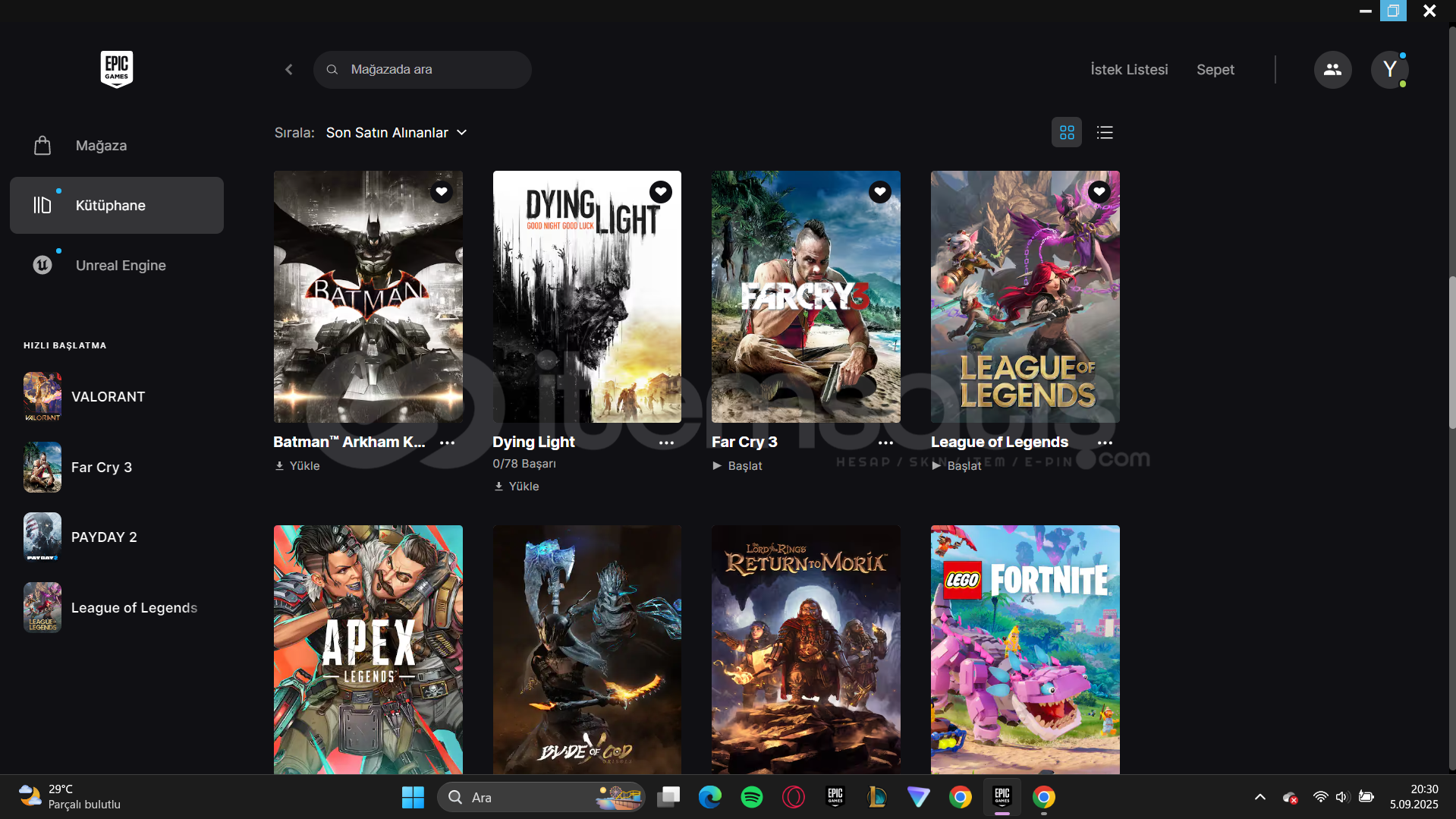Click Yükle under Batman Arkham Knight

click(297, 466)
